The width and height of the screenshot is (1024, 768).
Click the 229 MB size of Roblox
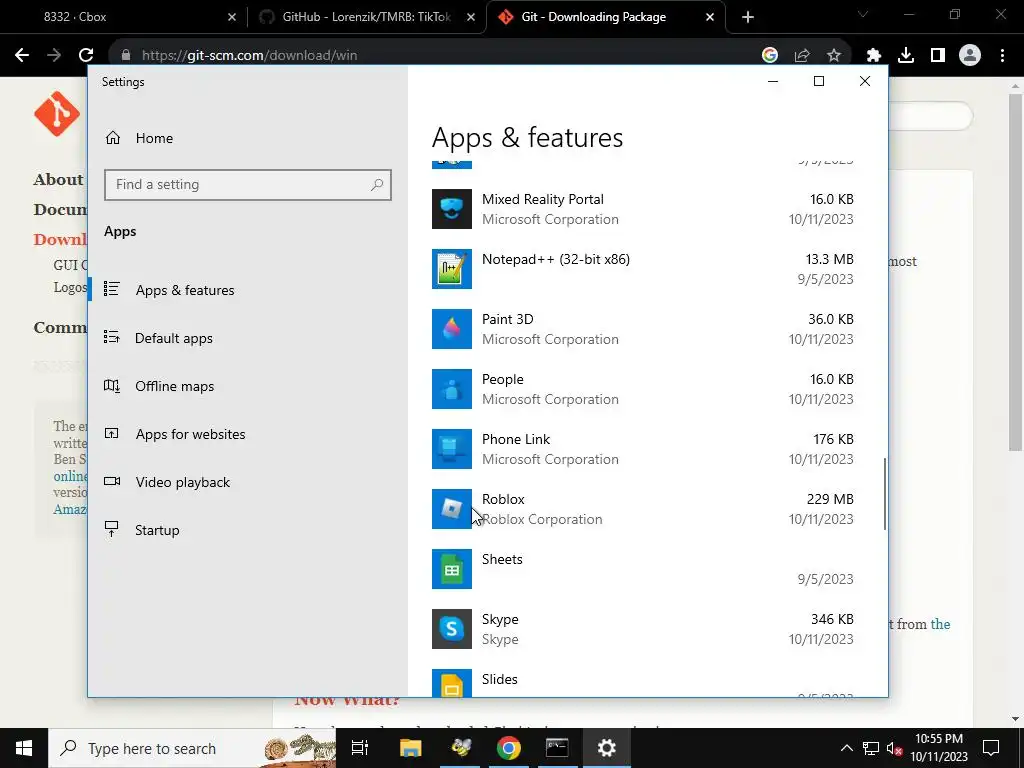[830, 499]
